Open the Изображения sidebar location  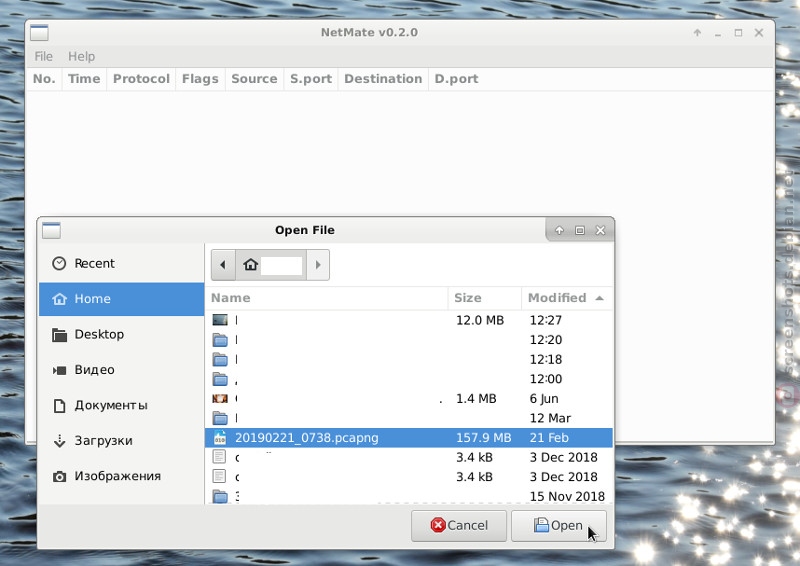[x=121, y=476]
